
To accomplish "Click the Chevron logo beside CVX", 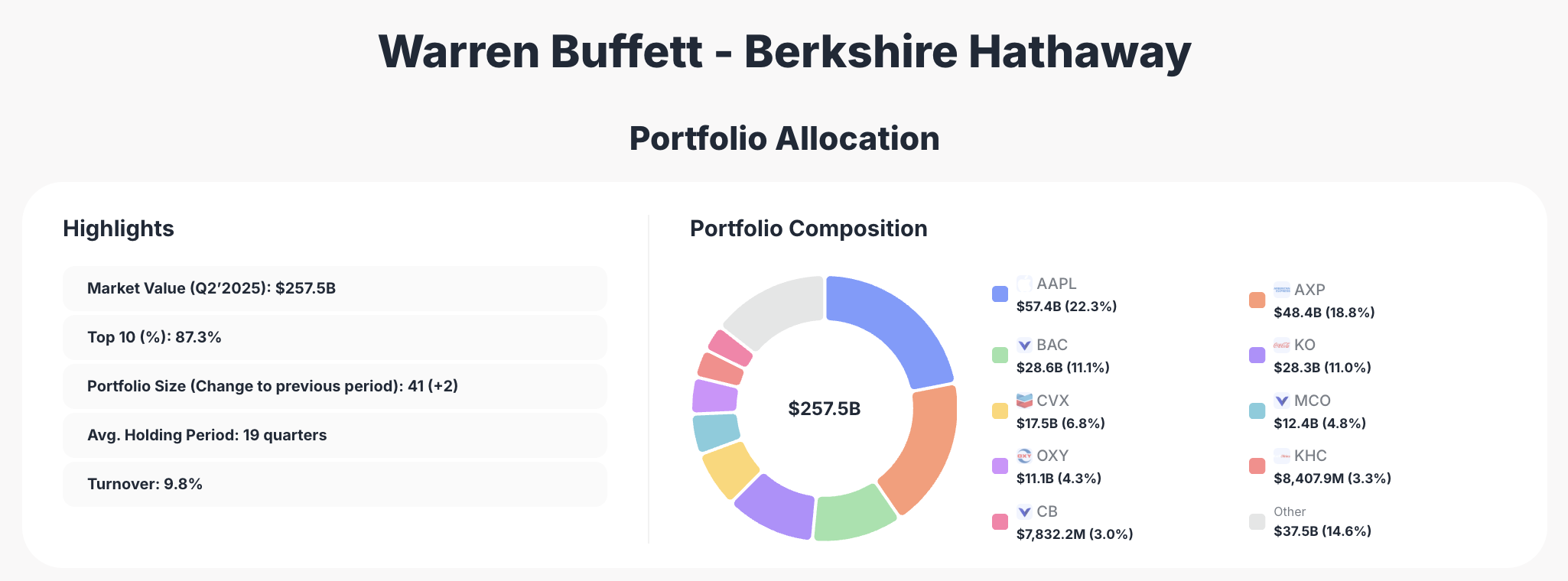I will tap(1024, 401).
